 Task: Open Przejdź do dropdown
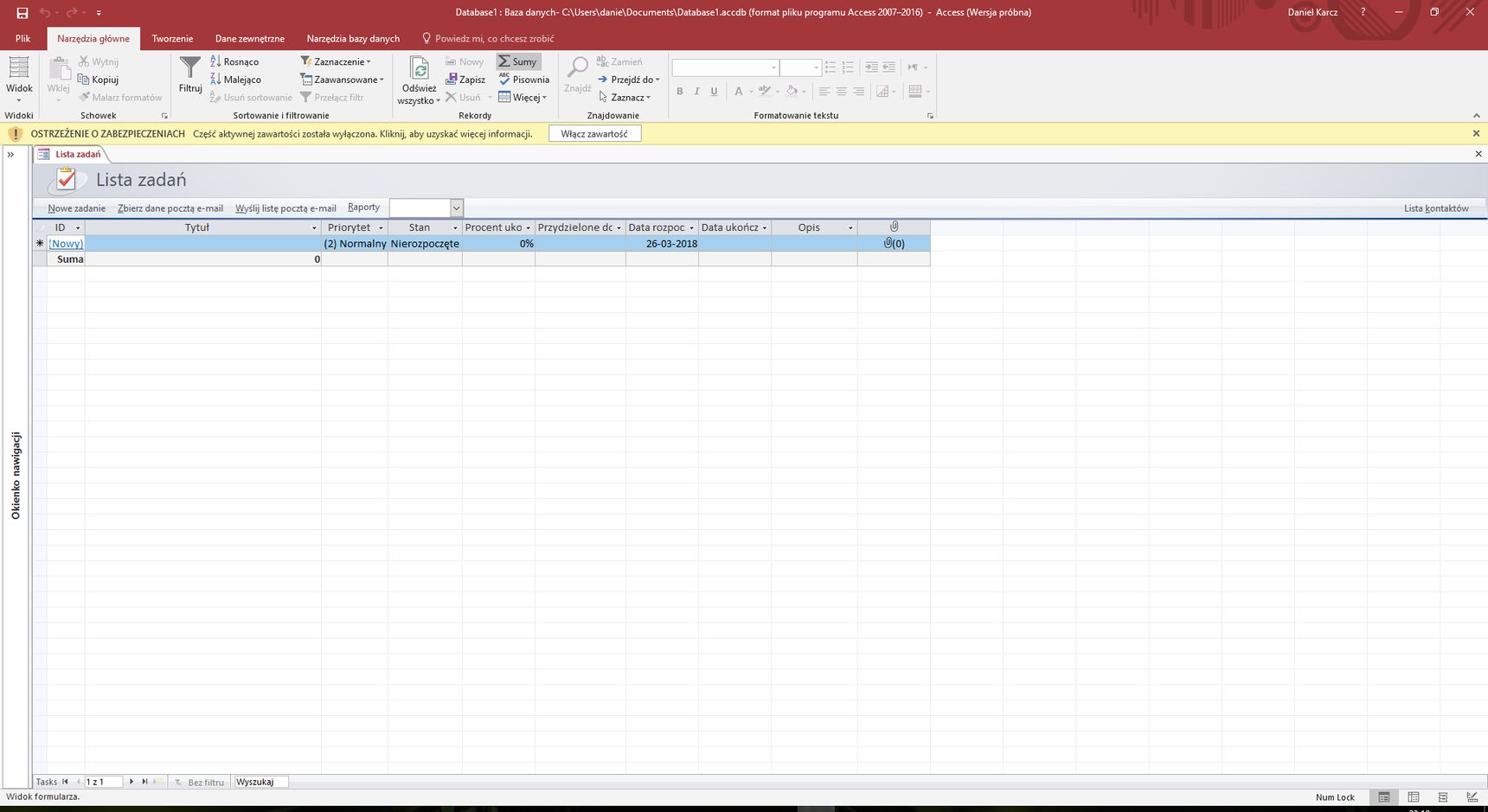[628, 80]
